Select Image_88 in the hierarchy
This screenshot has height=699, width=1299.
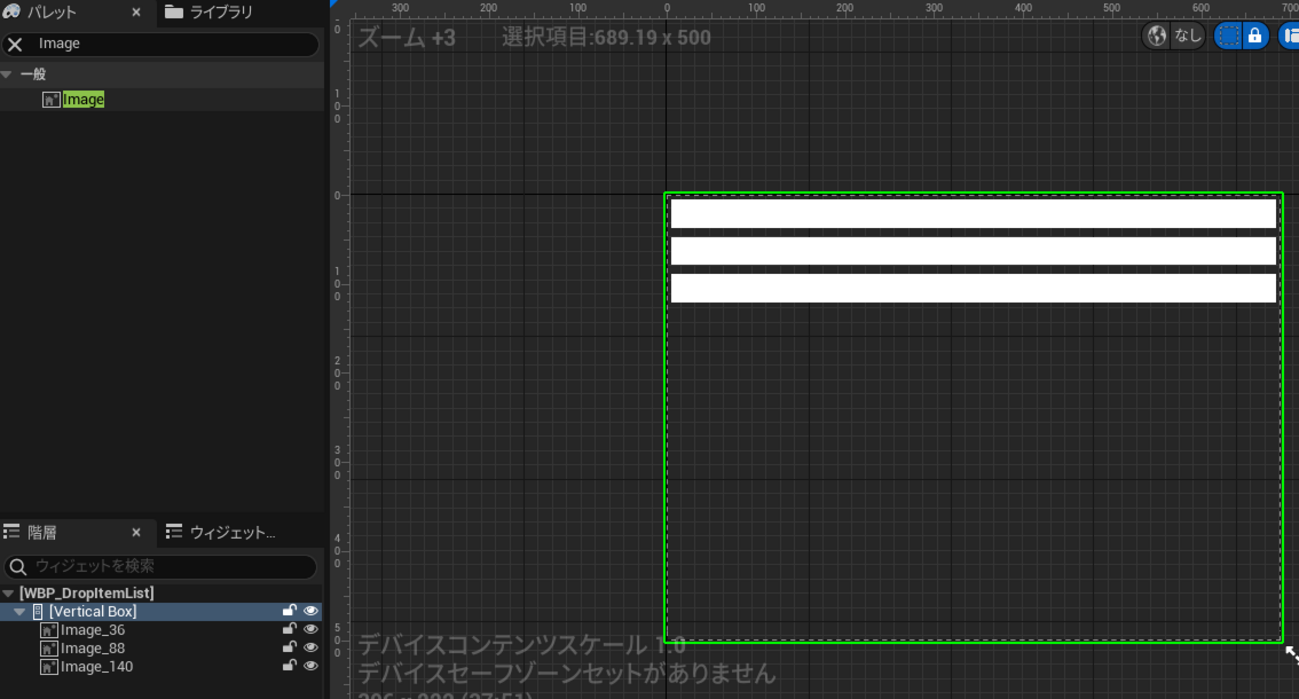(x=92, y=648)
